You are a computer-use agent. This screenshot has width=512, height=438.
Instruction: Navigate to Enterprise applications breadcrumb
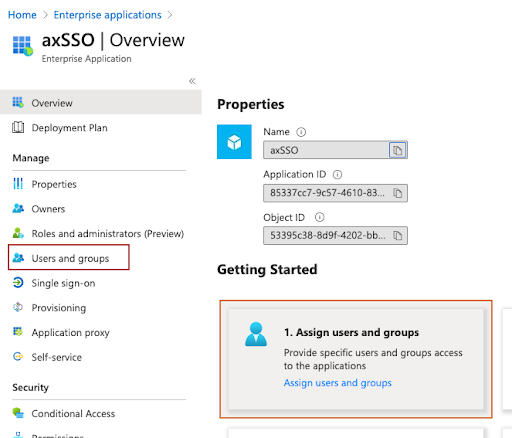click(x=107, y=15)
